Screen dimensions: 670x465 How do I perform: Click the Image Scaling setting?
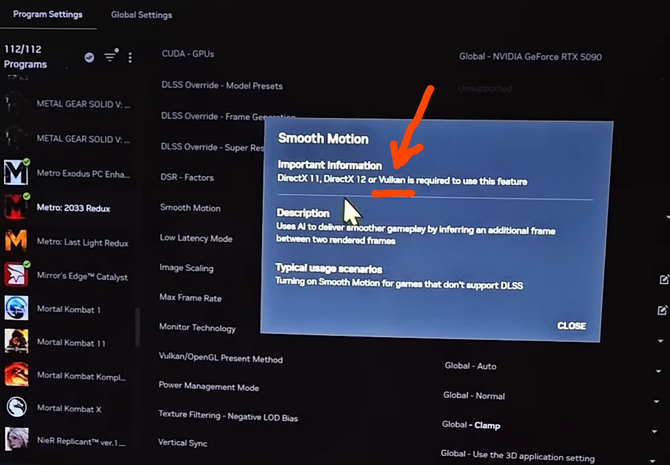point(186,268)
